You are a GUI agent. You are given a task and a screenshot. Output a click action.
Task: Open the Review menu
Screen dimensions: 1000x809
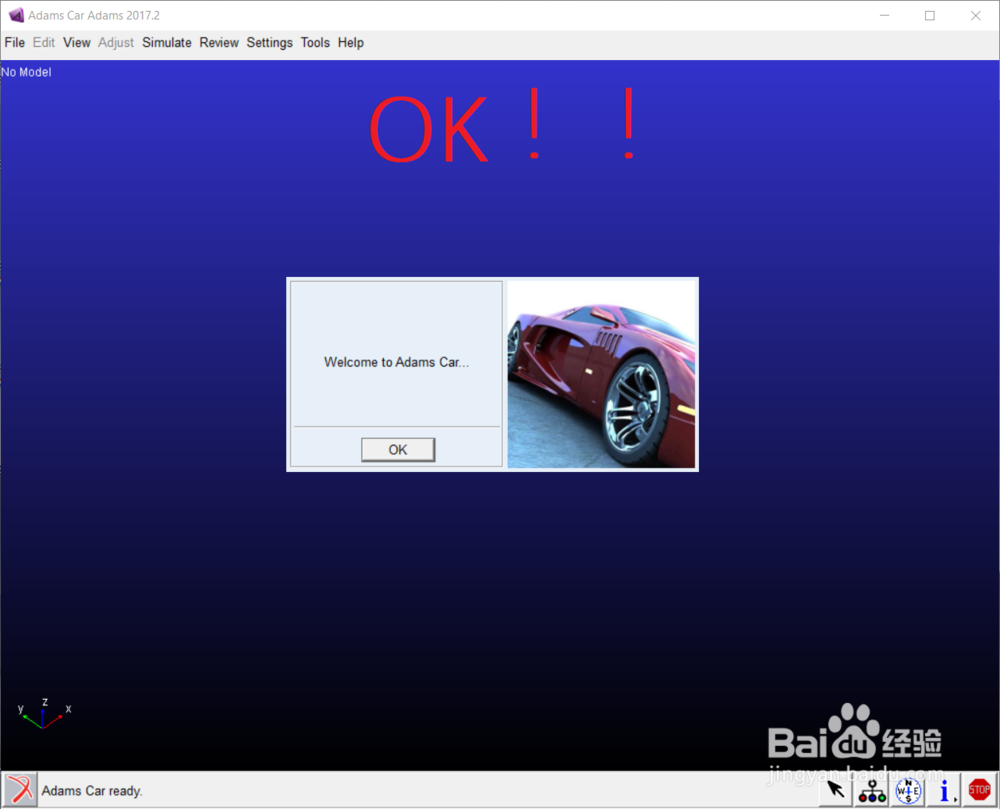219,43
